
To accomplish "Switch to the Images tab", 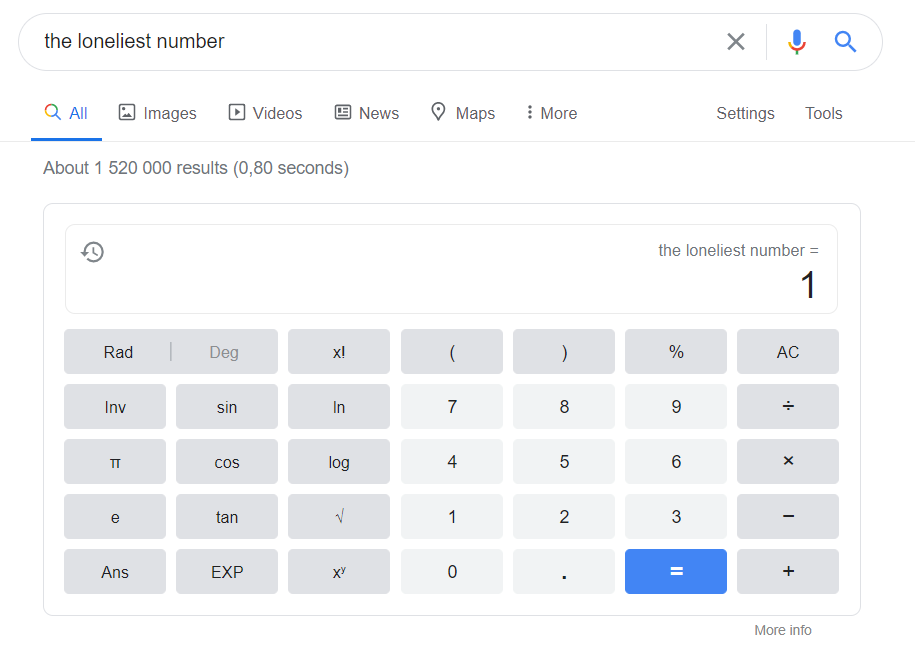I will pyautogui.click(x=157, y=113).
